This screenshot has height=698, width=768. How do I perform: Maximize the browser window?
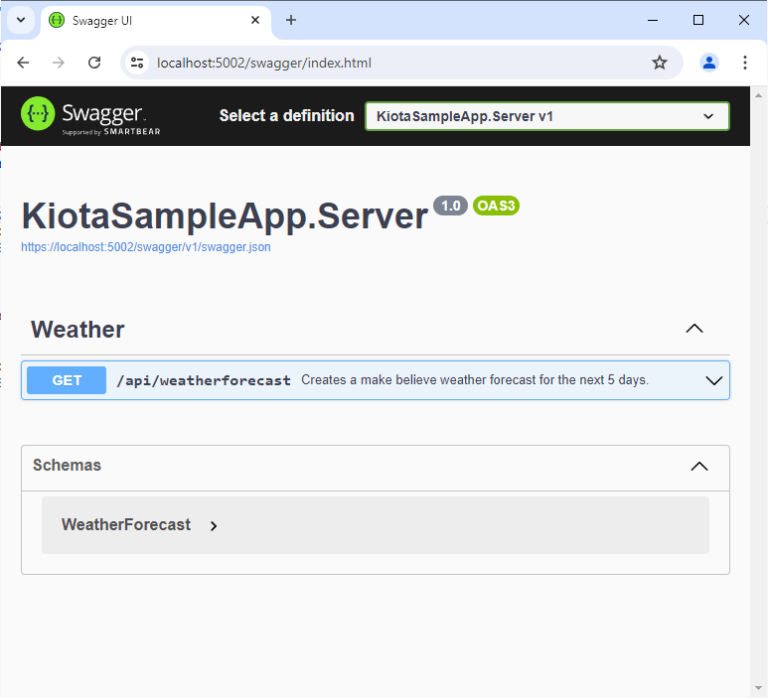pyautogui.click(x=698, y=20)
